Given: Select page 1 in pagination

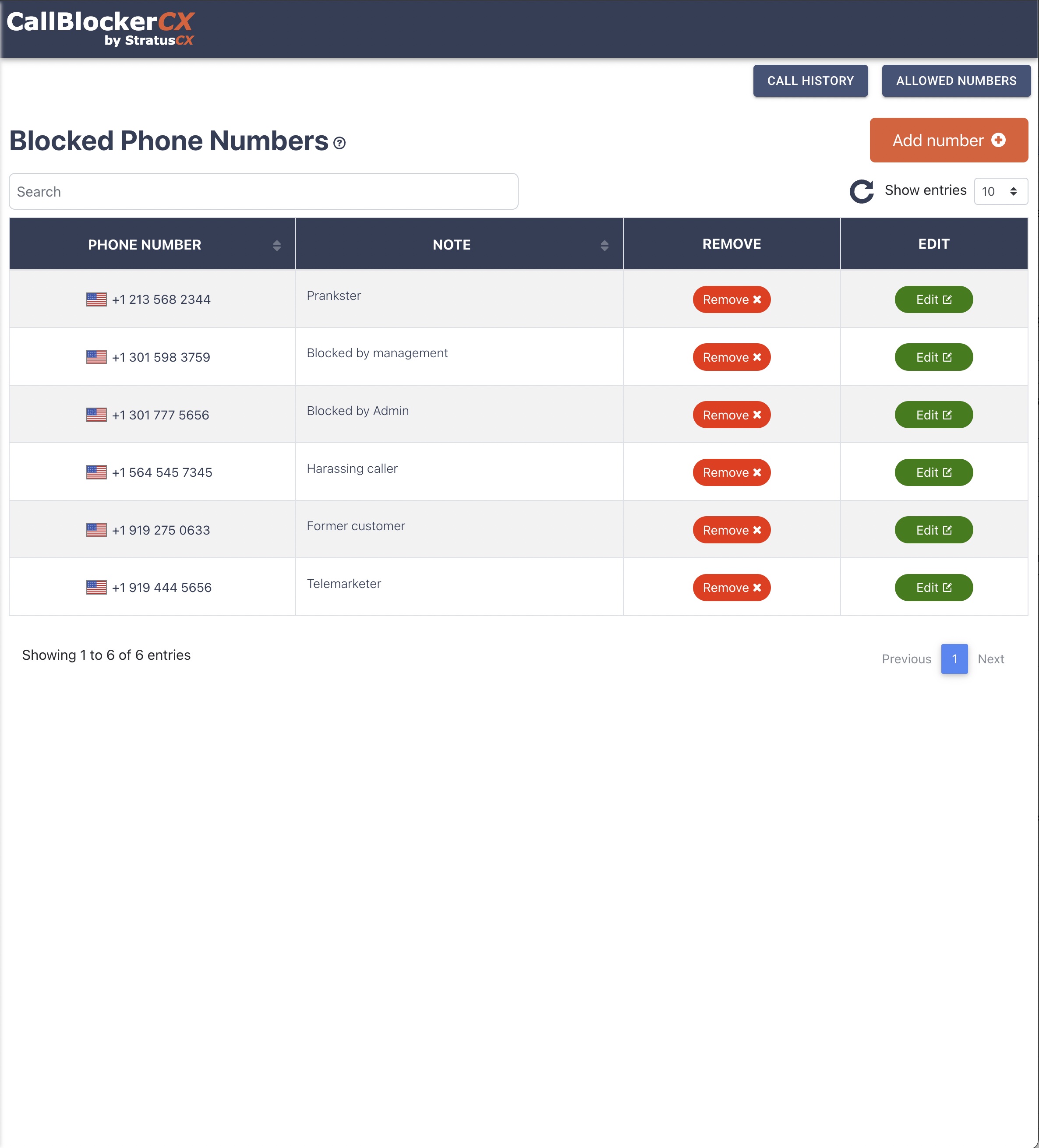Looking at the screenshot, I should tap(954, 659).
